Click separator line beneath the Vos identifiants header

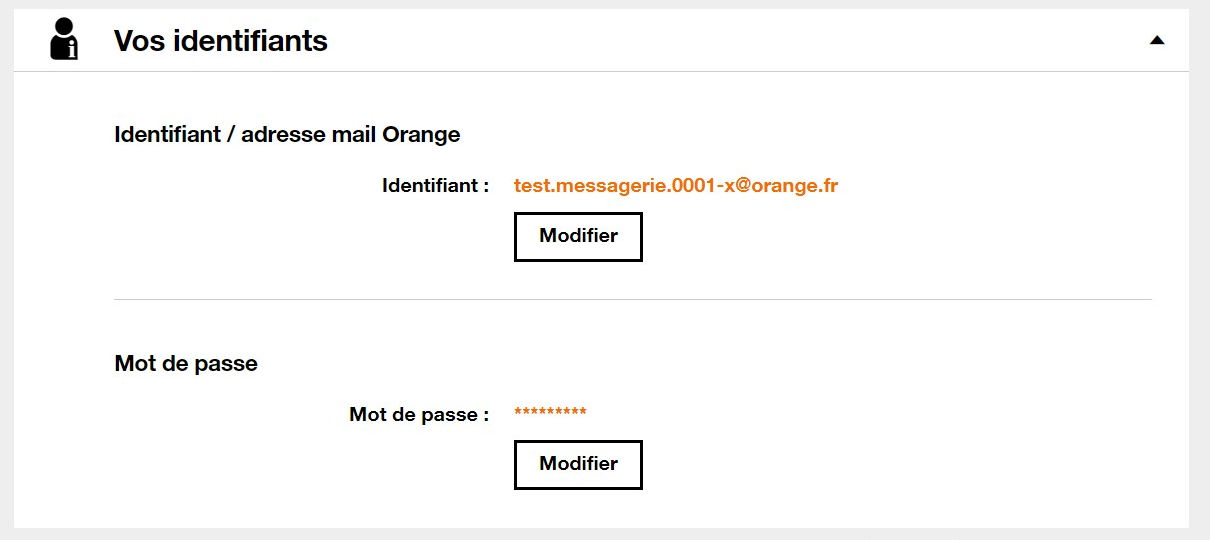pos(600,72)
